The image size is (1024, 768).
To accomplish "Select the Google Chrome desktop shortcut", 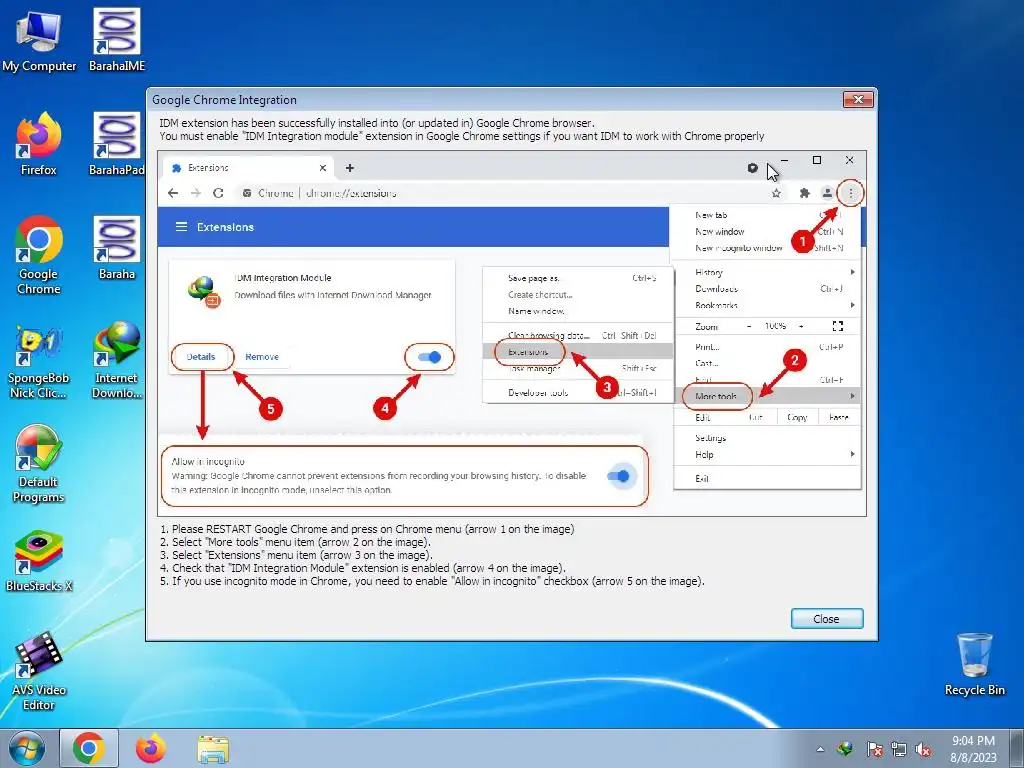I will 39,255.
